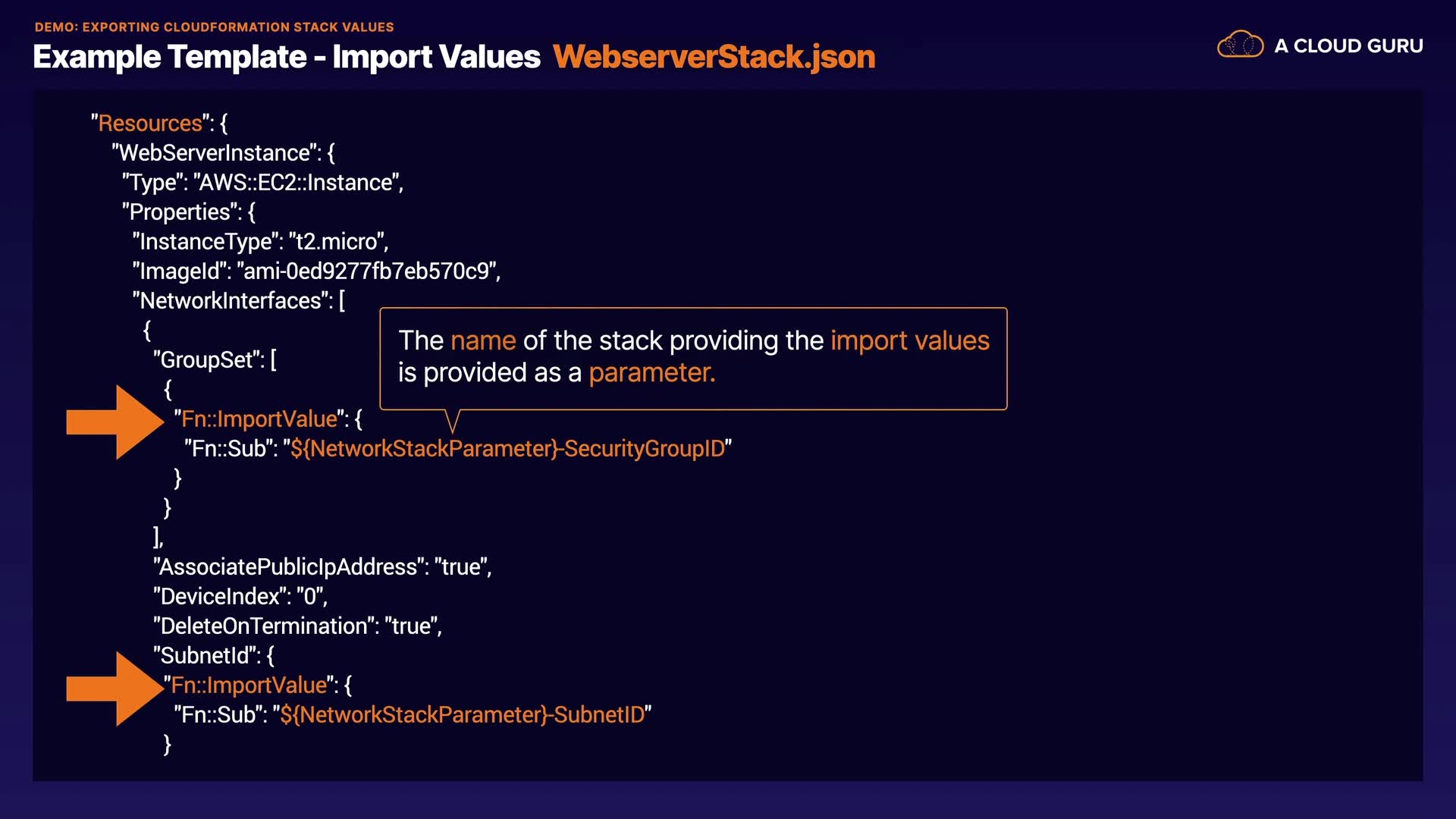This screenshot has height=819, width=1456.
Task: Click the WebserverStack.json file name in the title
Action: (714, 57)
